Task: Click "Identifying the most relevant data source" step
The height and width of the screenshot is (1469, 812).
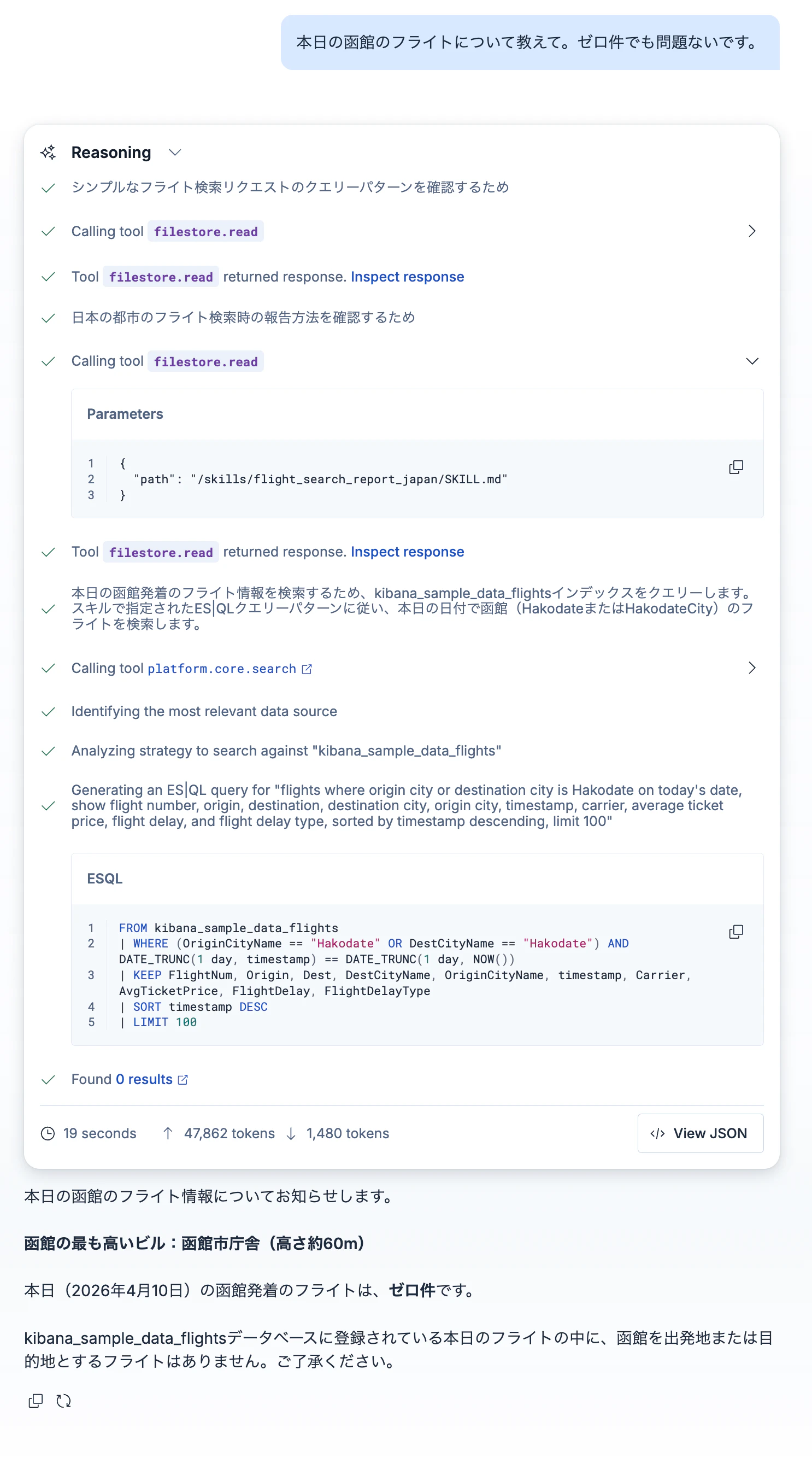Action: pos(204,711)
